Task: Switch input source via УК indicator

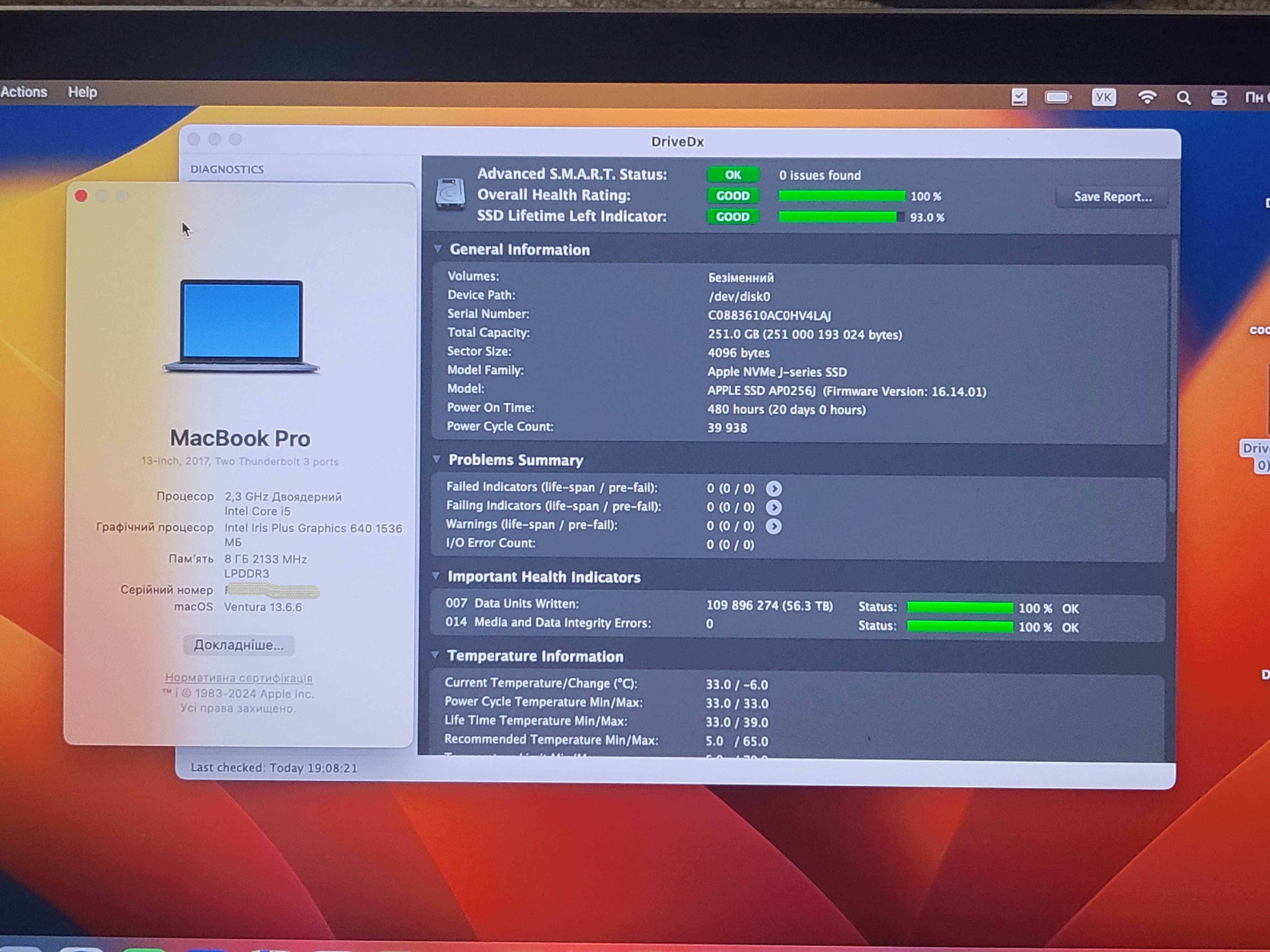Action: (x=1103, y=97)
